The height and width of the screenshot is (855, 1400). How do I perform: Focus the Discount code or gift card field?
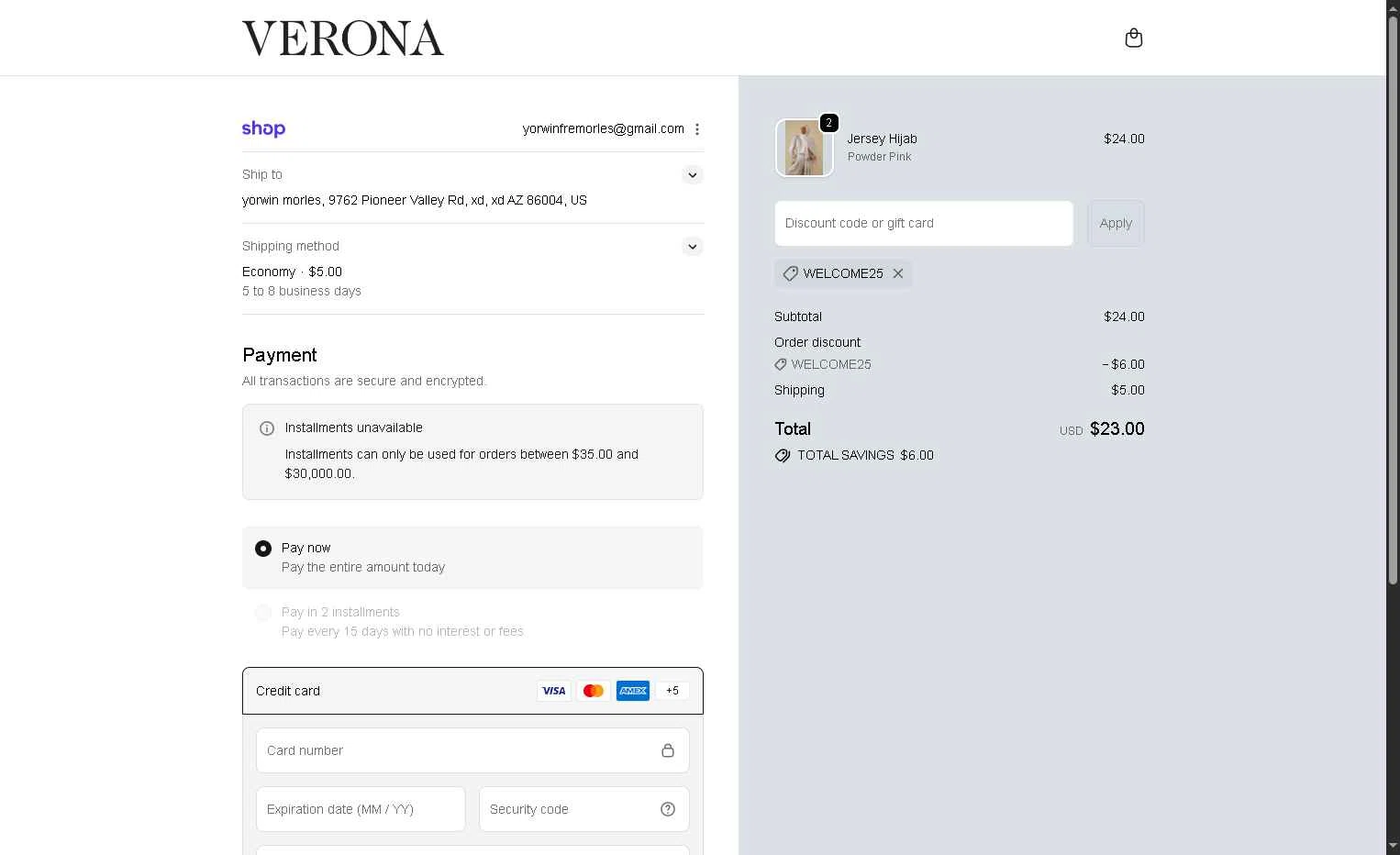(x=924, y=223)
